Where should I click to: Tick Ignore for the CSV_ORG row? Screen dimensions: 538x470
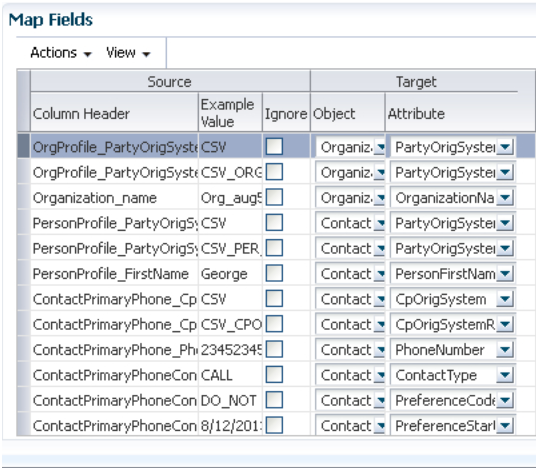click(x=274, y=172)
